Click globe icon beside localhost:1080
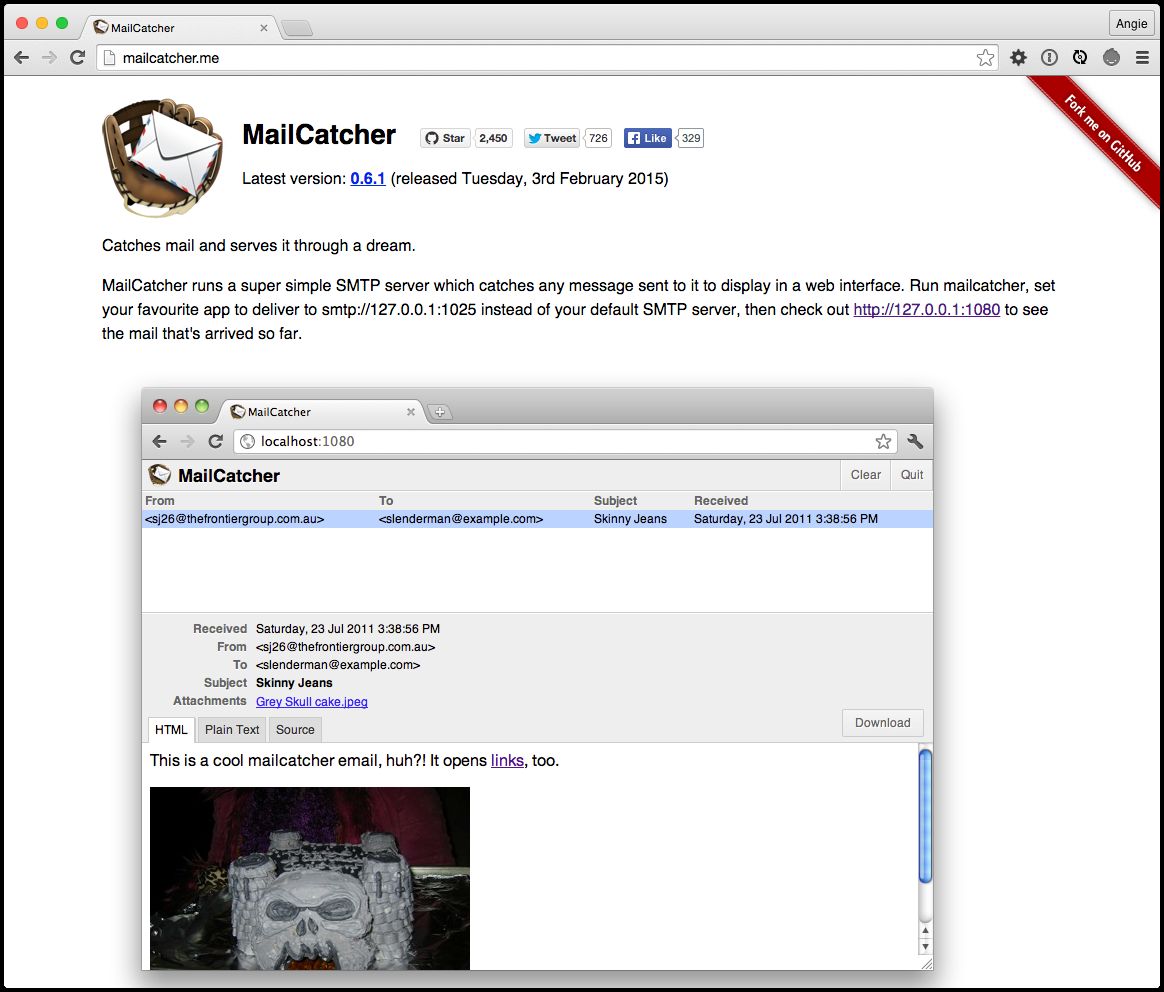 click(247, 442)
